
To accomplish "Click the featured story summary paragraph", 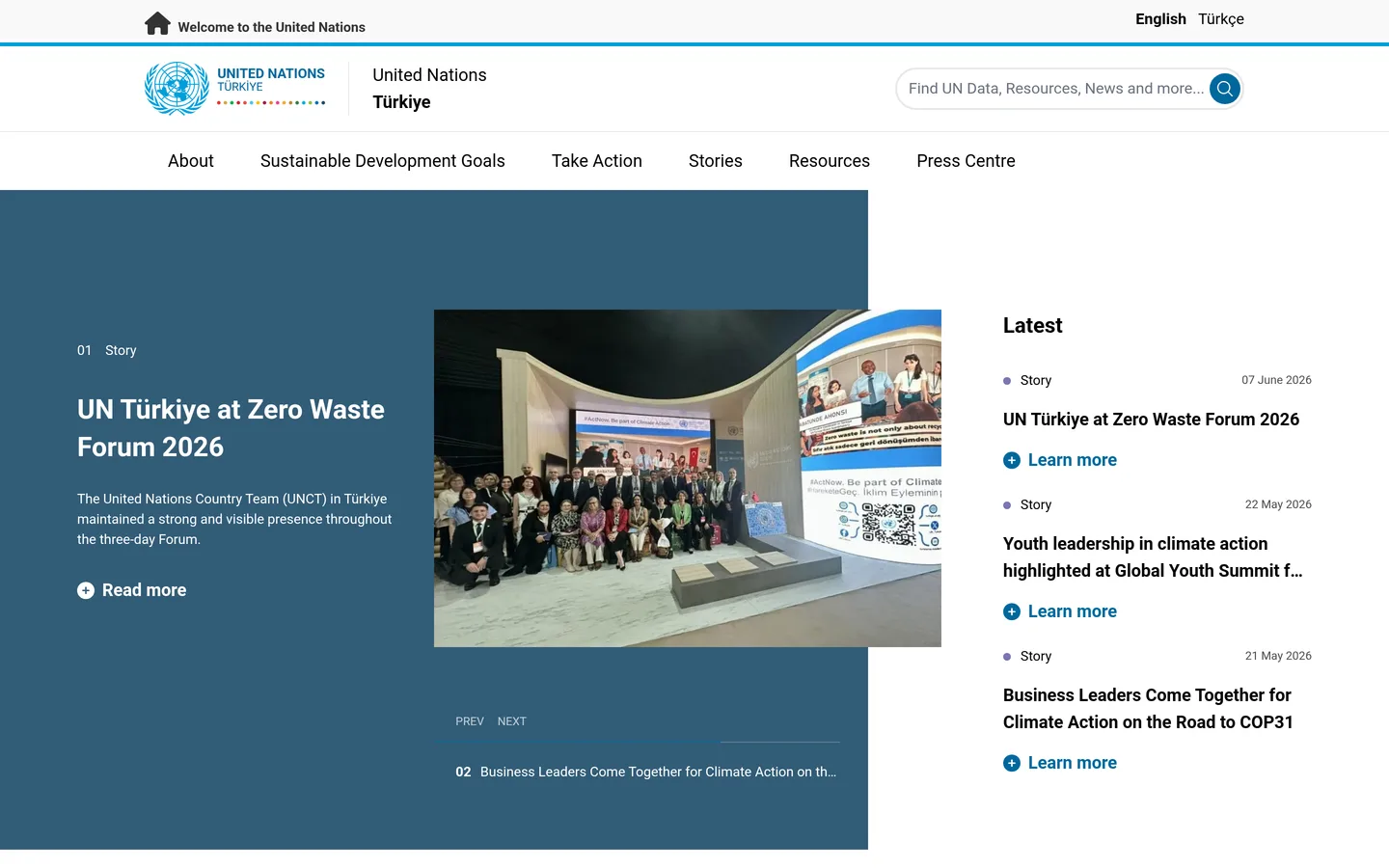I will coord(234,519).
